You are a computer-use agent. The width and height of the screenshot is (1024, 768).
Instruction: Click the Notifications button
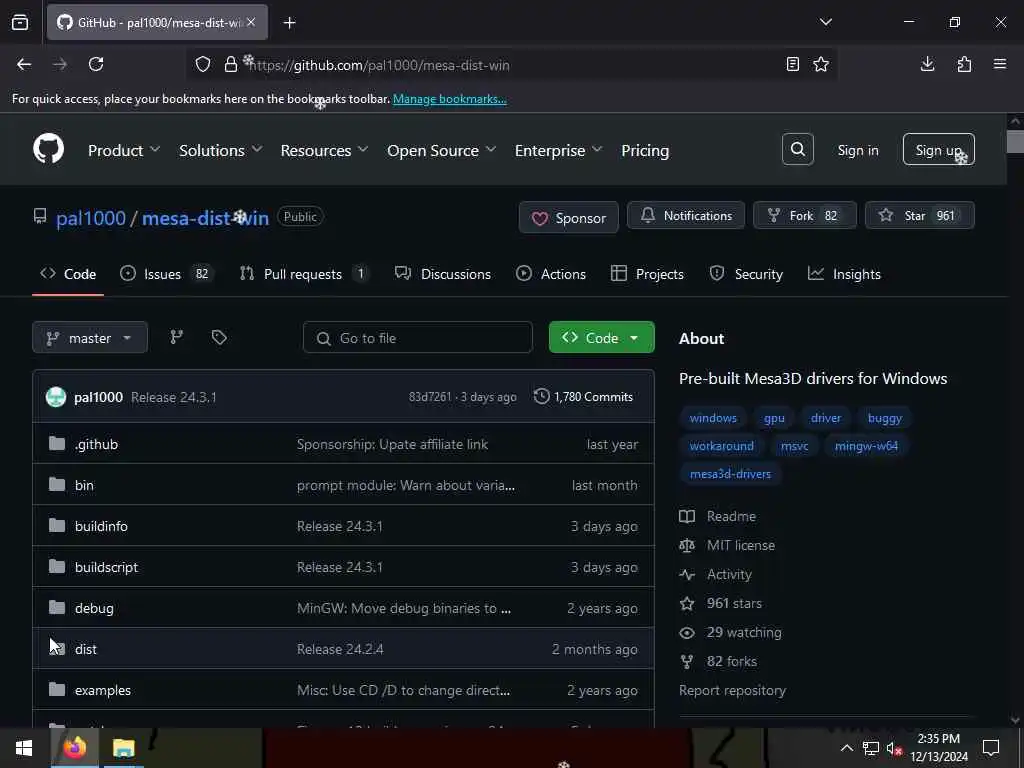[686, 216]
